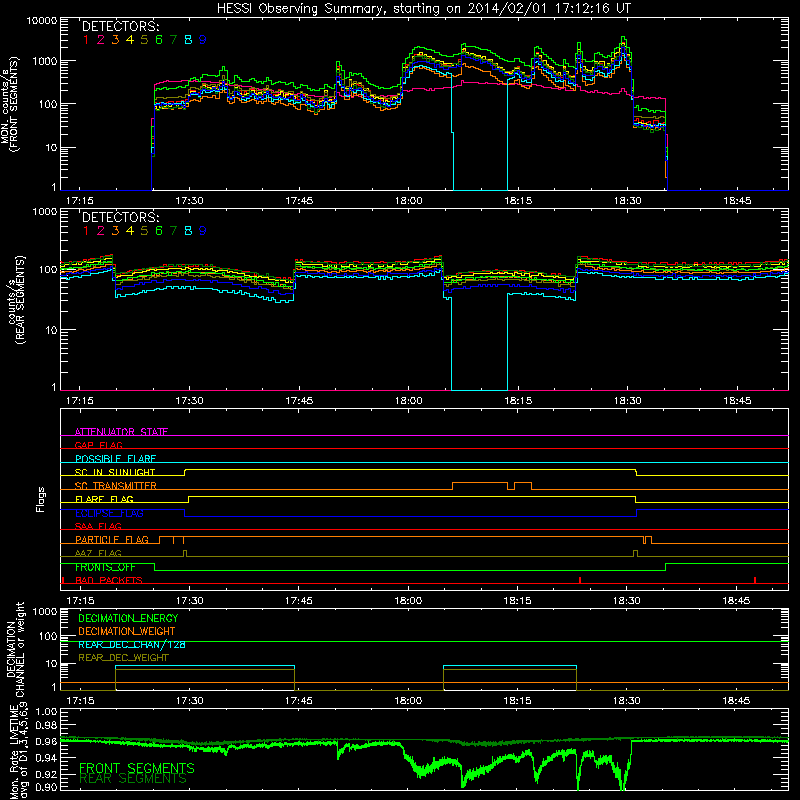Click the DETECTORS: label in rear segments panel
800x800 pixels.
pyautogui.click(x=120, y=217)
